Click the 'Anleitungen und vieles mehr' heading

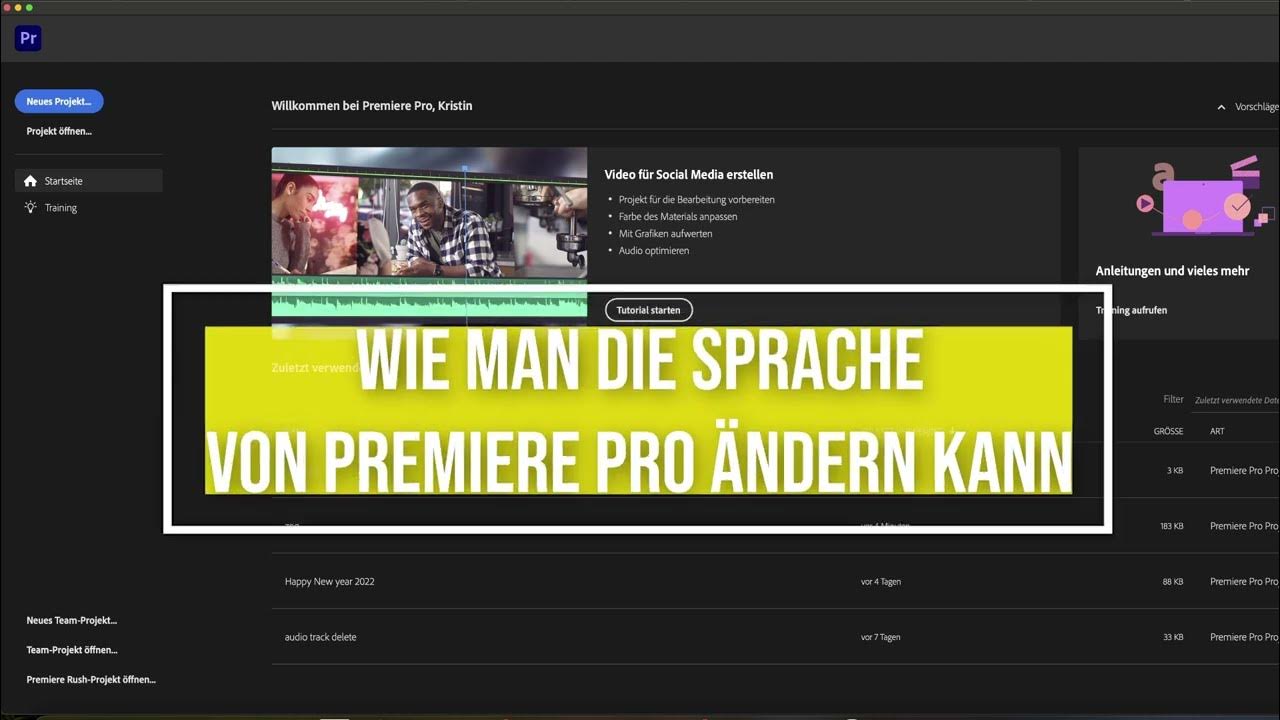point(1172,271)
